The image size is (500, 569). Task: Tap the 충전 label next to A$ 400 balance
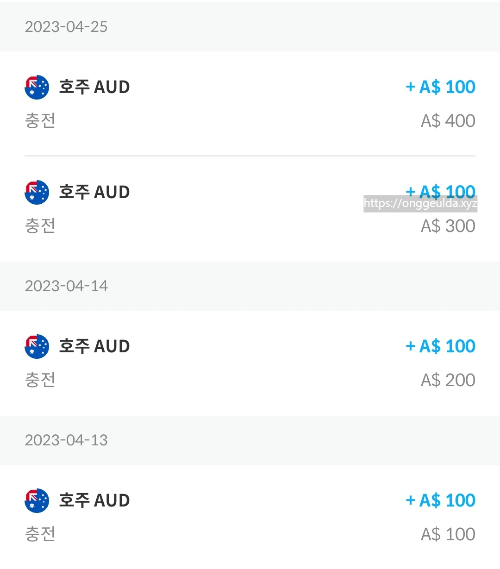pyautogui.click(x=40, y=121)
